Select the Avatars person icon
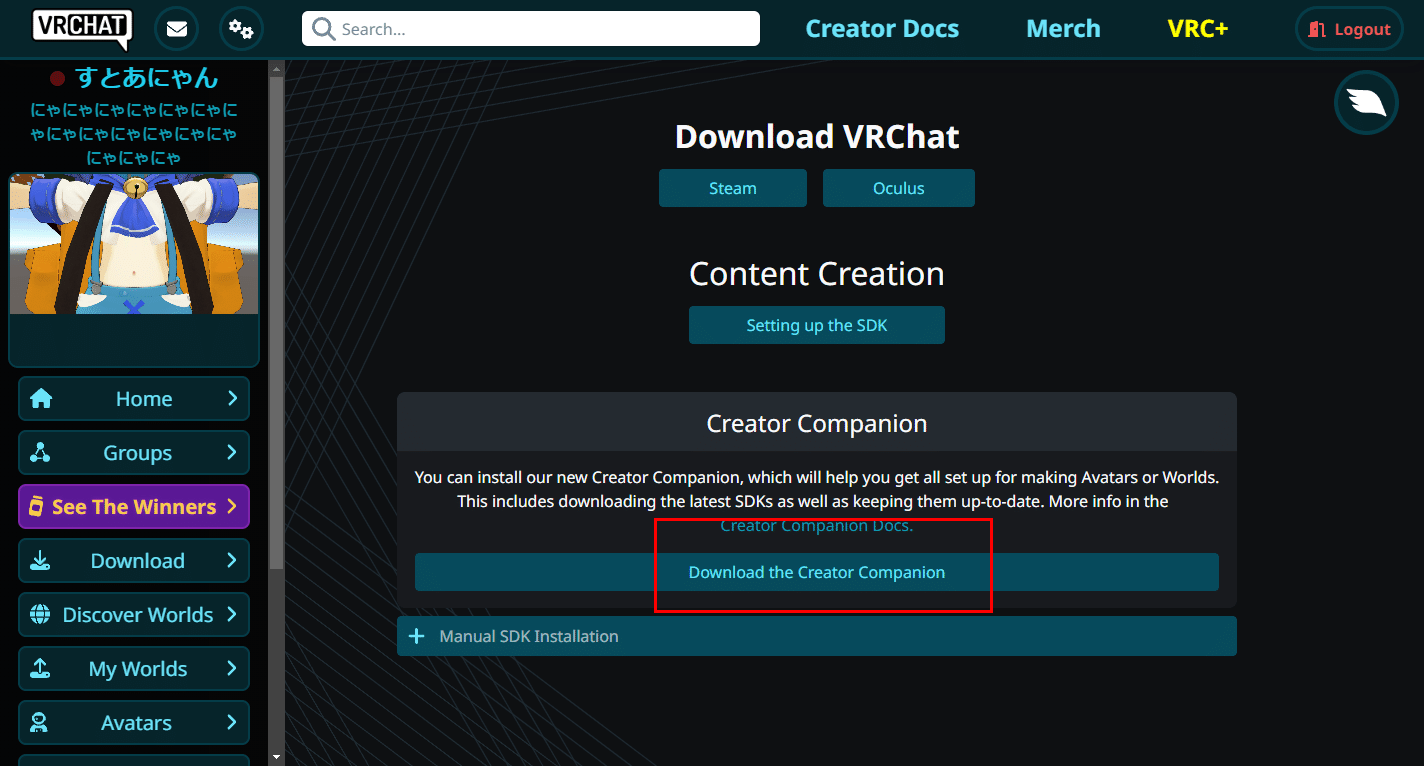Viewport: 1424px width, 766px height. click(41, 722)
